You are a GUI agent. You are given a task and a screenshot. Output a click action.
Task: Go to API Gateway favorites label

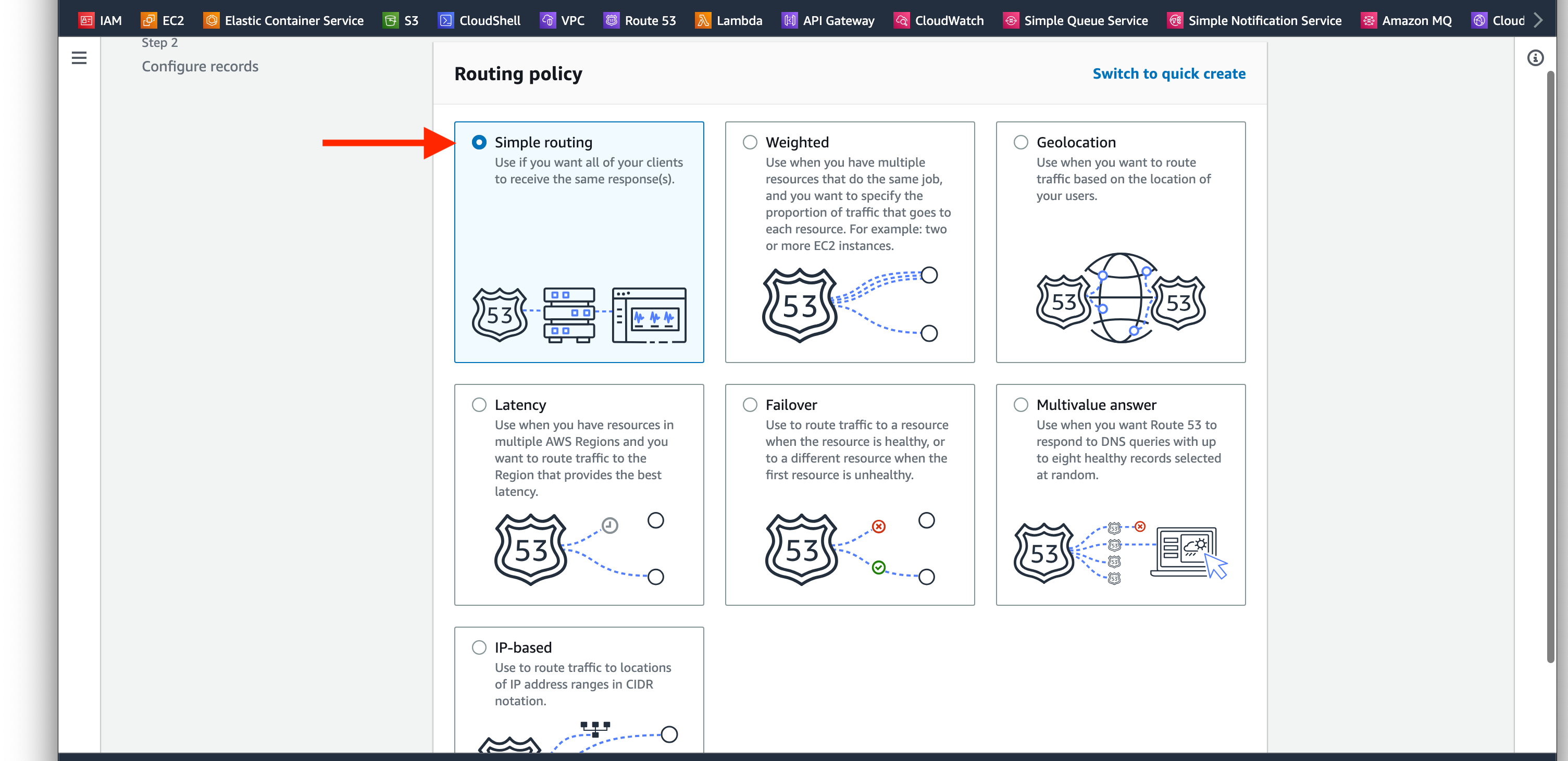pyautogui.click(x=838, y=21)
